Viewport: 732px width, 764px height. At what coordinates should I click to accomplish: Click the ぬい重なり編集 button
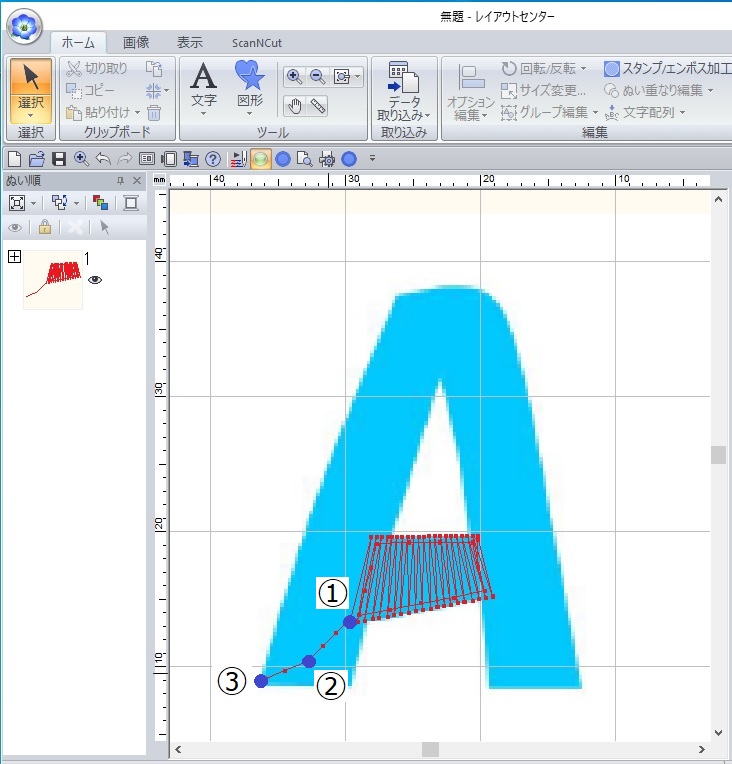[658, 91]
